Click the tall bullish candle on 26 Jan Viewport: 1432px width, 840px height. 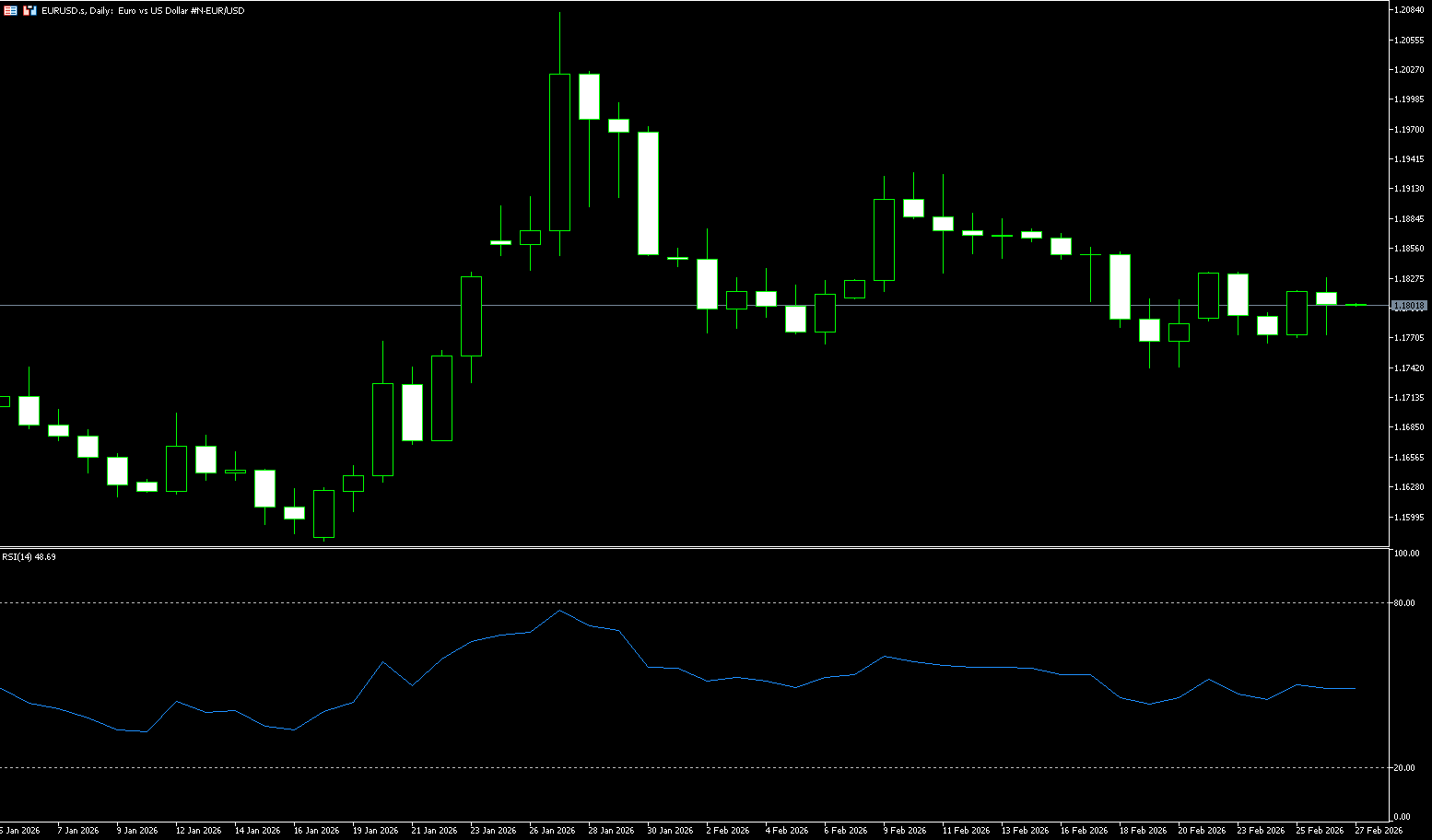point(559,152)
